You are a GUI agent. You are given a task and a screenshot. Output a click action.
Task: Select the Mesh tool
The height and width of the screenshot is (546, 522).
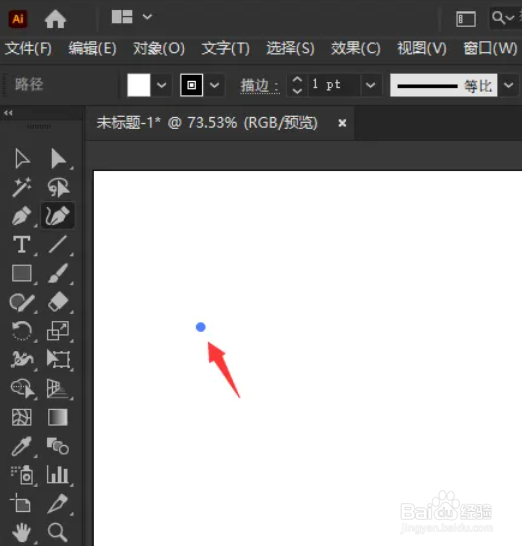22,417
